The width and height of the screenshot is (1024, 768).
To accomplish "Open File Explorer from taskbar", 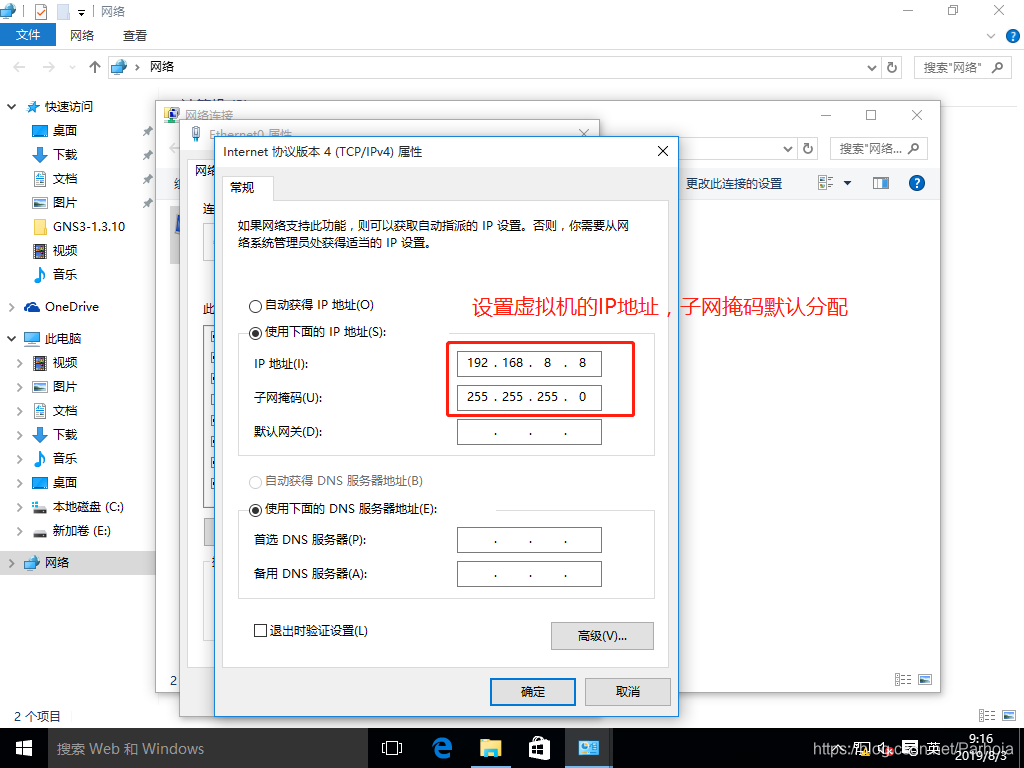I will point(490,748).
